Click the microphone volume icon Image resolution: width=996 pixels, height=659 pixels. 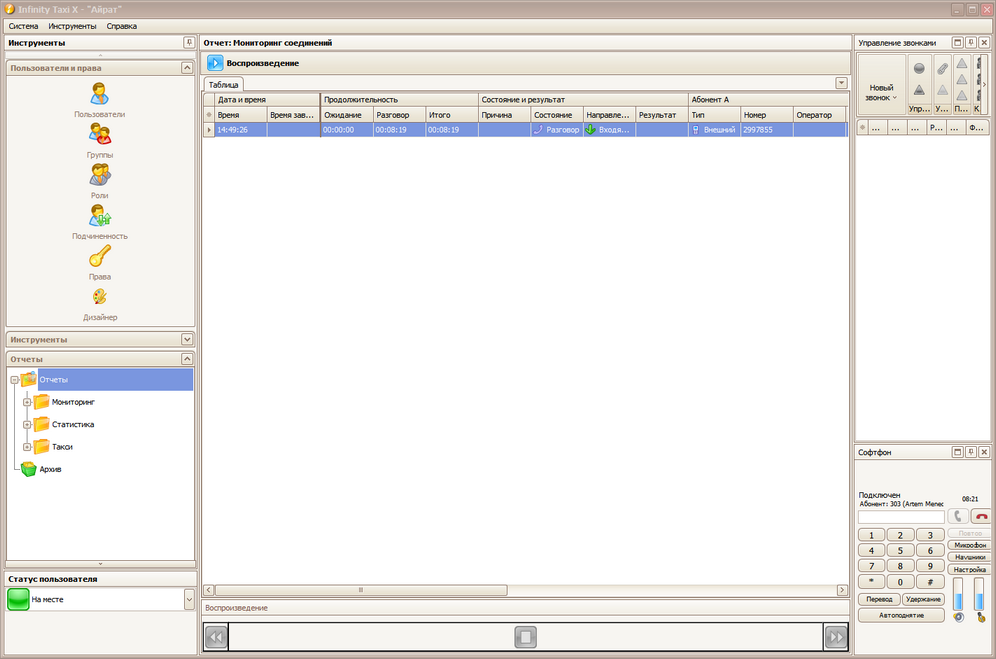(981, 617)
